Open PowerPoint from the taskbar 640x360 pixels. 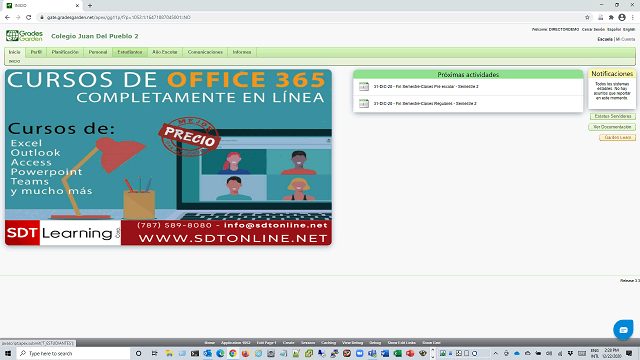click(410, 353)
